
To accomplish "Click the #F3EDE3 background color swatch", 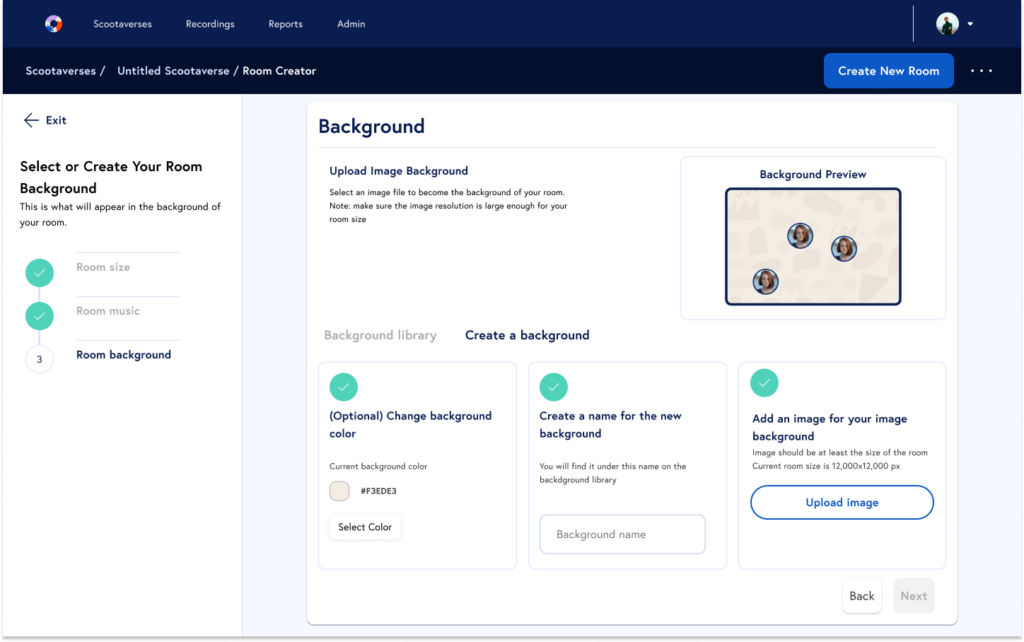I will point(339,491).
